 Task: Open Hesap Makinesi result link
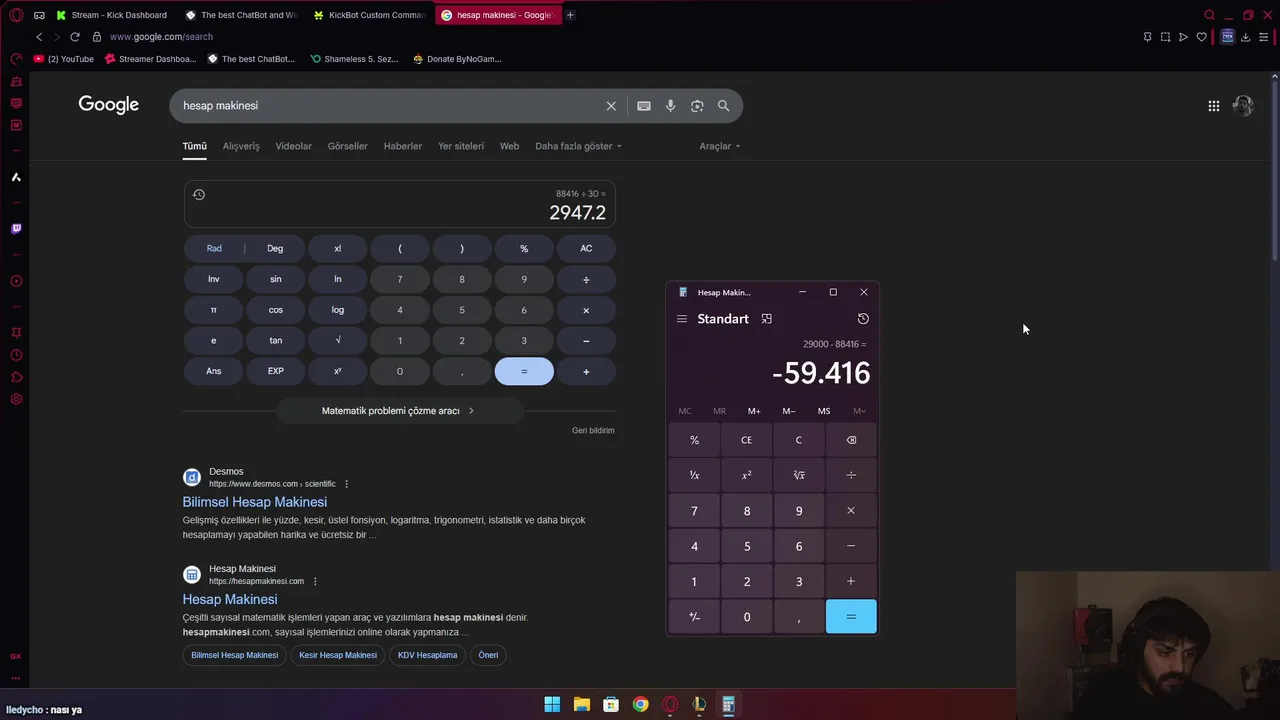tap(230, 599)
